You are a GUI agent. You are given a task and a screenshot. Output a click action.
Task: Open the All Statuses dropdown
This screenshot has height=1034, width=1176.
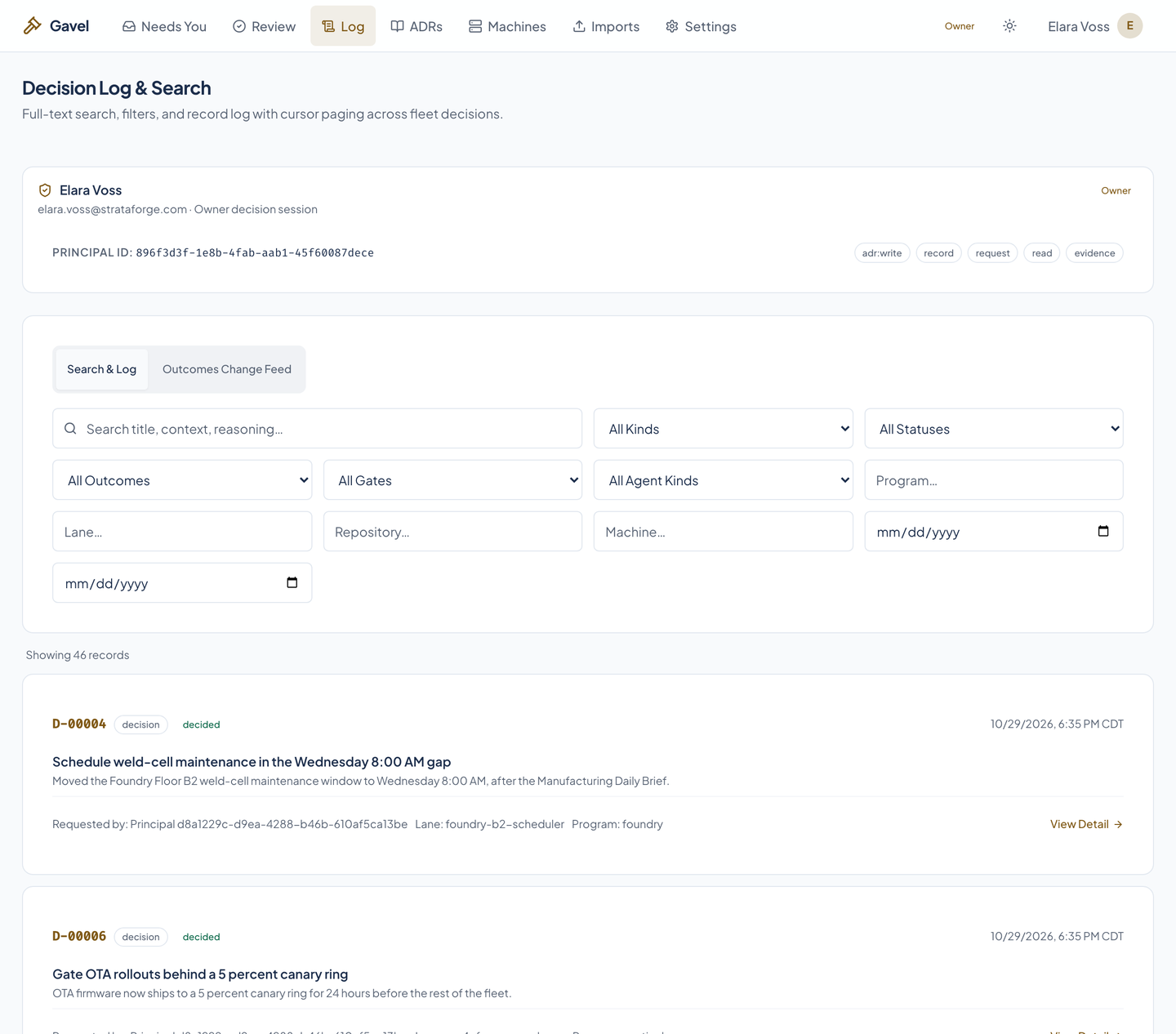[x=994, y=429]
